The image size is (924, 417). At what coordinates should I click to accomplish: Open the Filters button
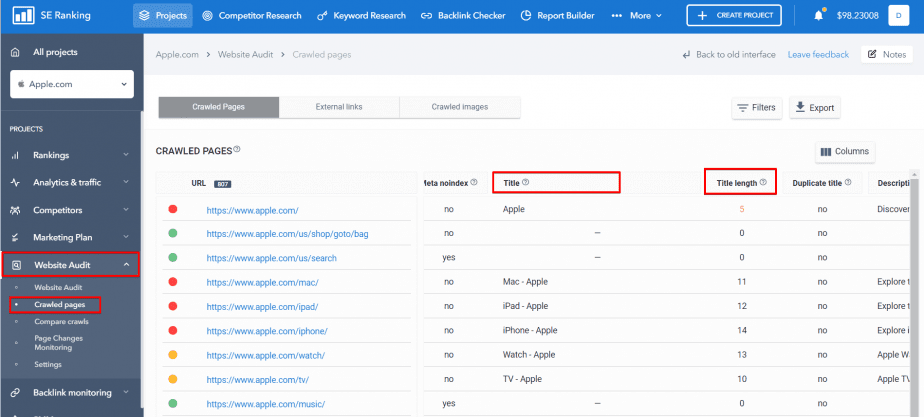757,108
